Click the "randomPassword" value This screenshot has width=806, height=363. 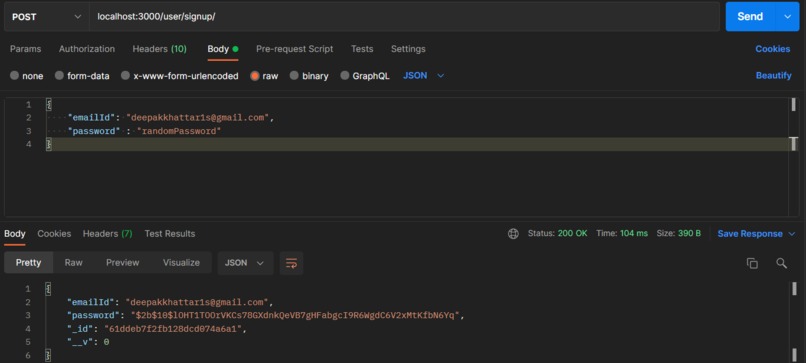click(179, 131)
